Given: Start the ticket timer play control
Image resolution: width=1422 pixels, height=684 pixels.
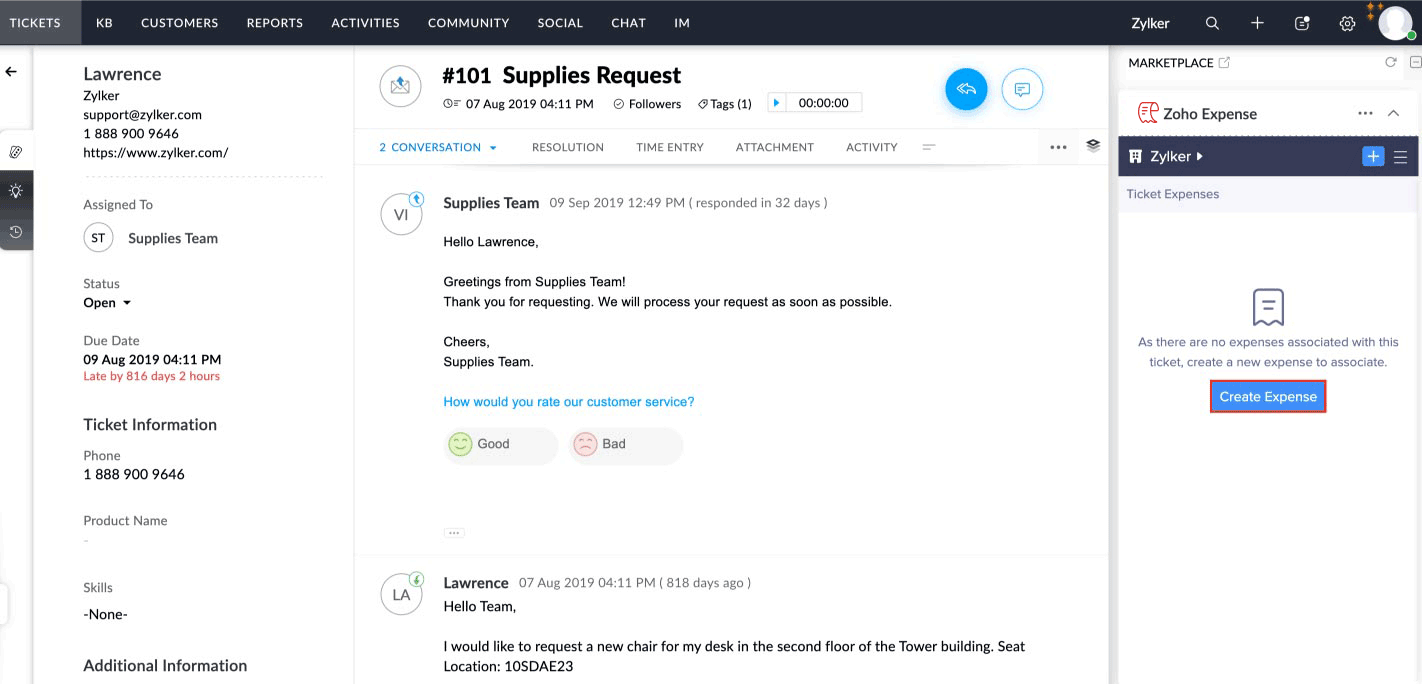Looking at the screenshot, I should [777, 101].
